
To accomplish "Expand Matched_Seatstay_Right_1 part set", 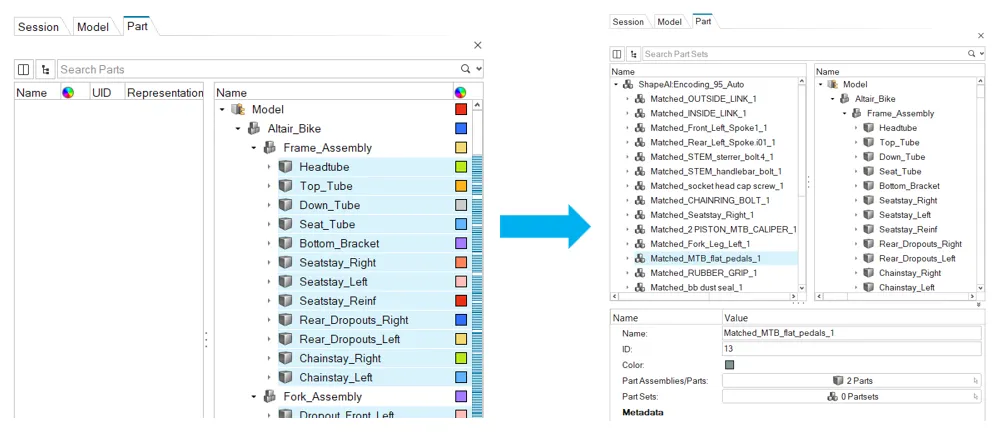I will coord(627,215).
